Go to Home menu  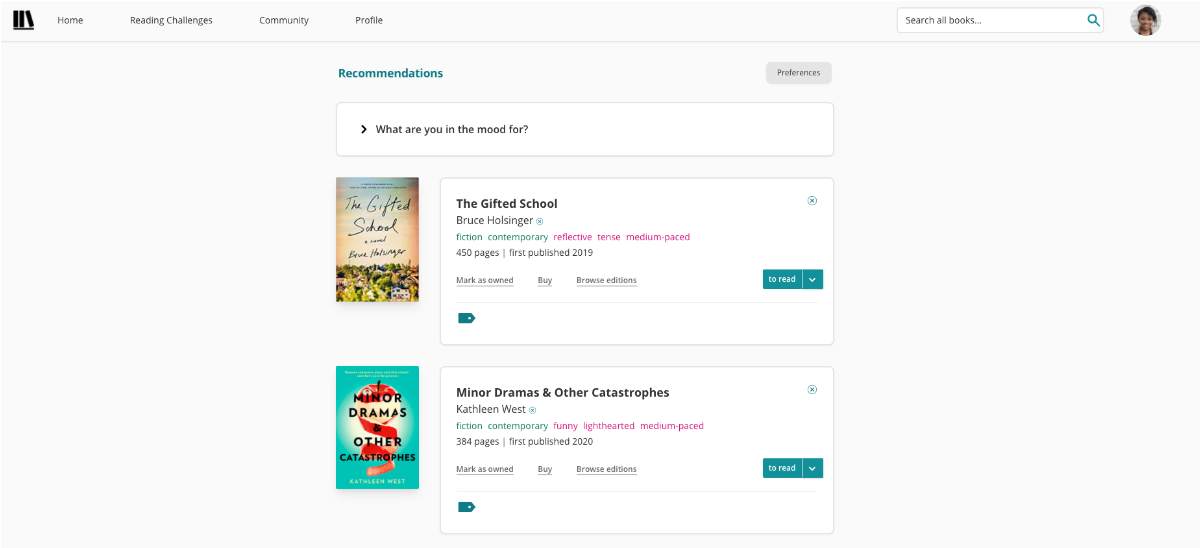tap(70, 20)
